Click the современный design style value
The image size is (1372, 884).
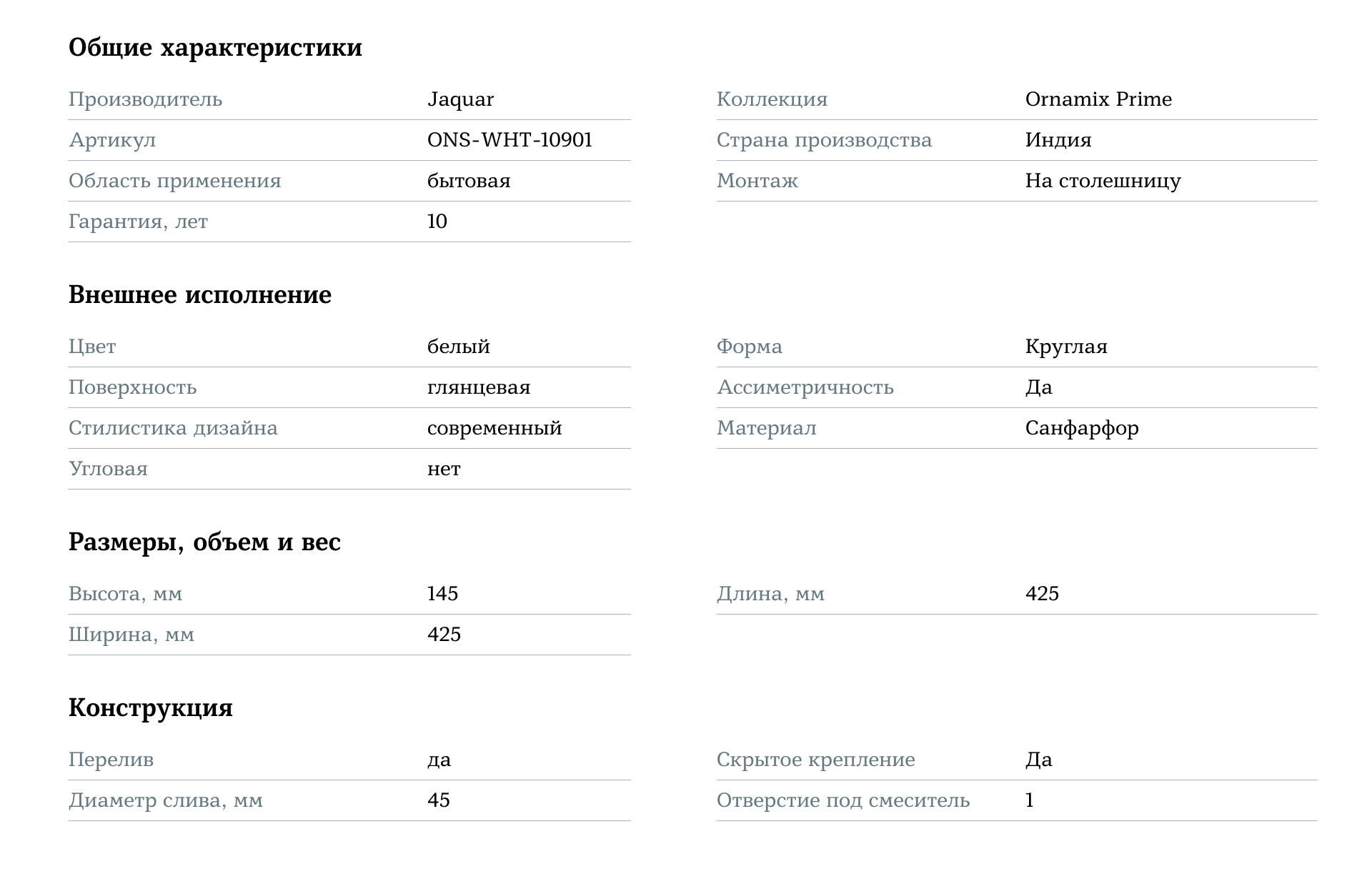494,428
